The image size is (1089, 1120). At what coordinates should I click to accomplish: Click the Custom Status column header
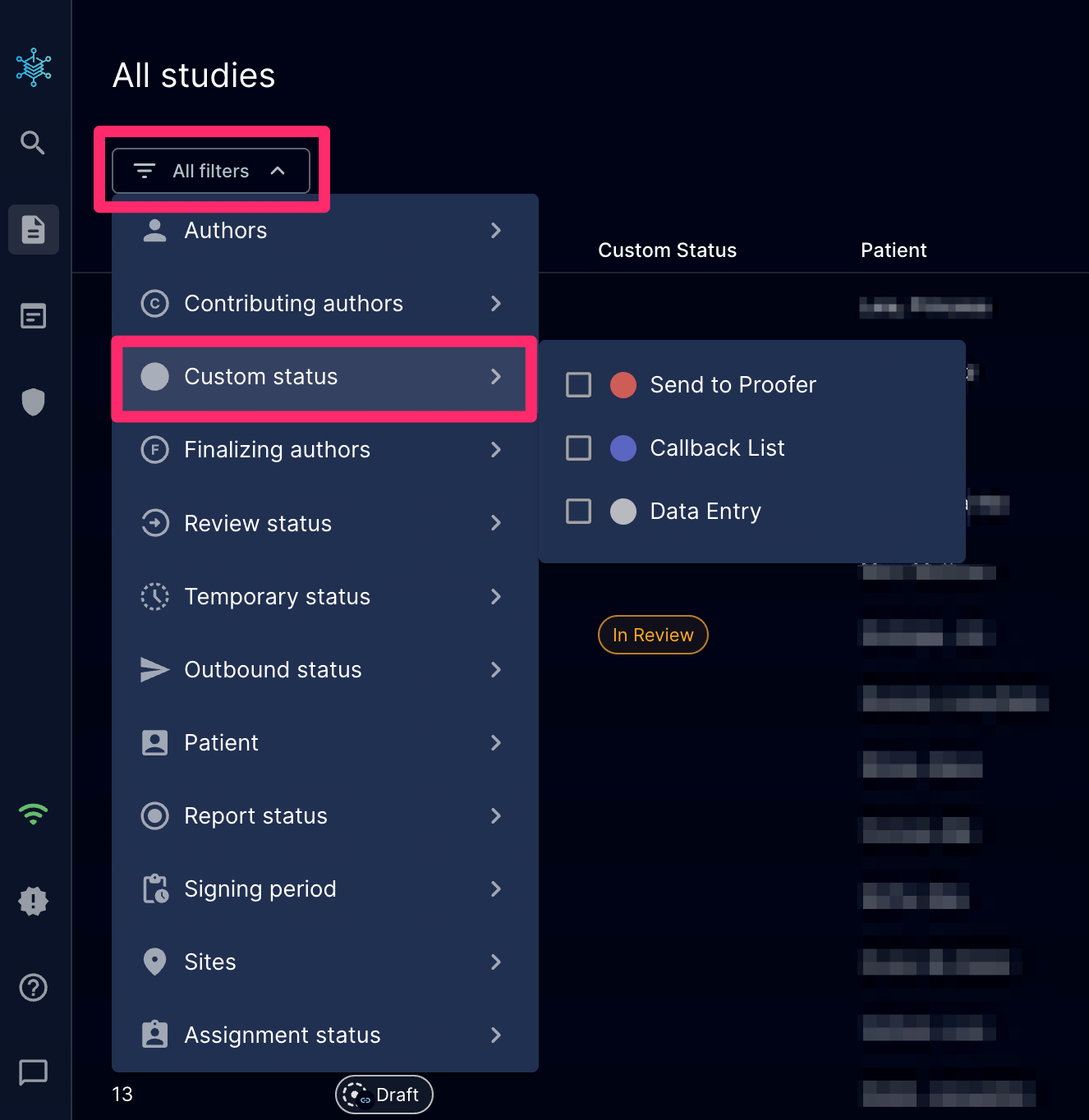[667, 250]
